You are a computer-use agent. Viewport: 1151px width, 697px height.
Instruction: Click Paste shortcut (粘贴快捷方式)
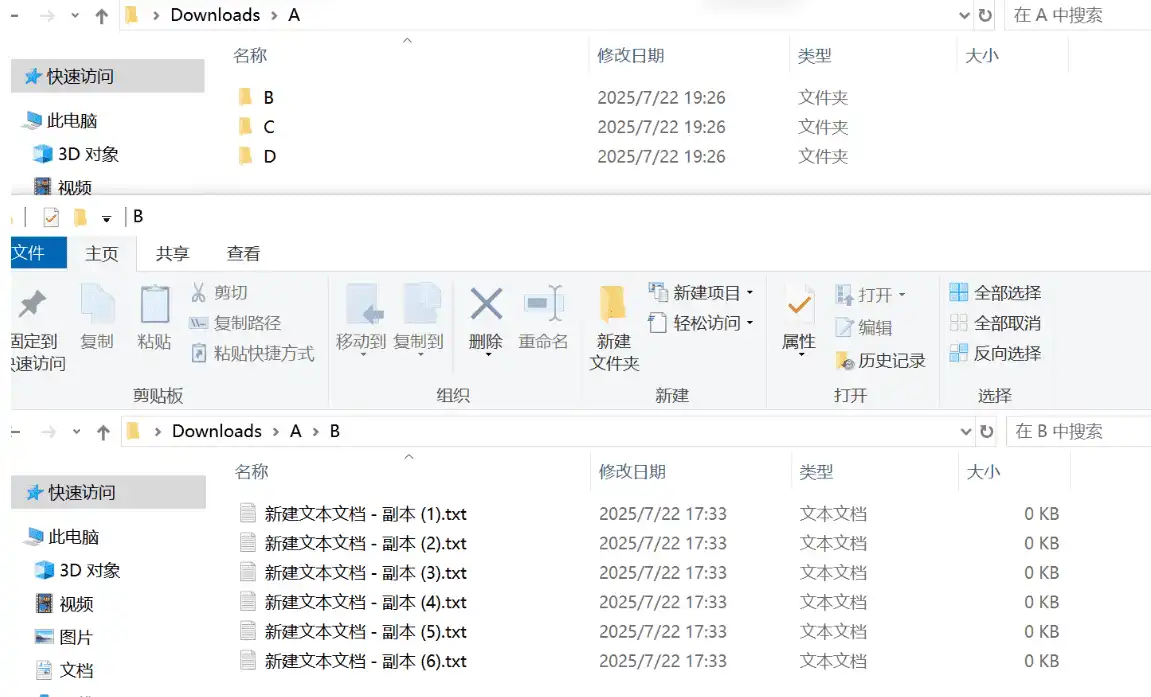pyautogui.click(x=252, y=354)
